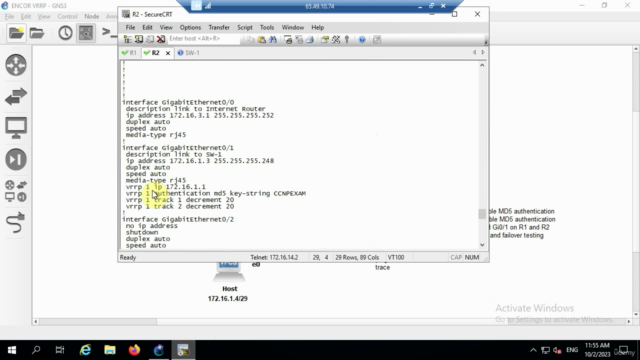Open the Window menu in SecureCRT

(x=293, y=27)
